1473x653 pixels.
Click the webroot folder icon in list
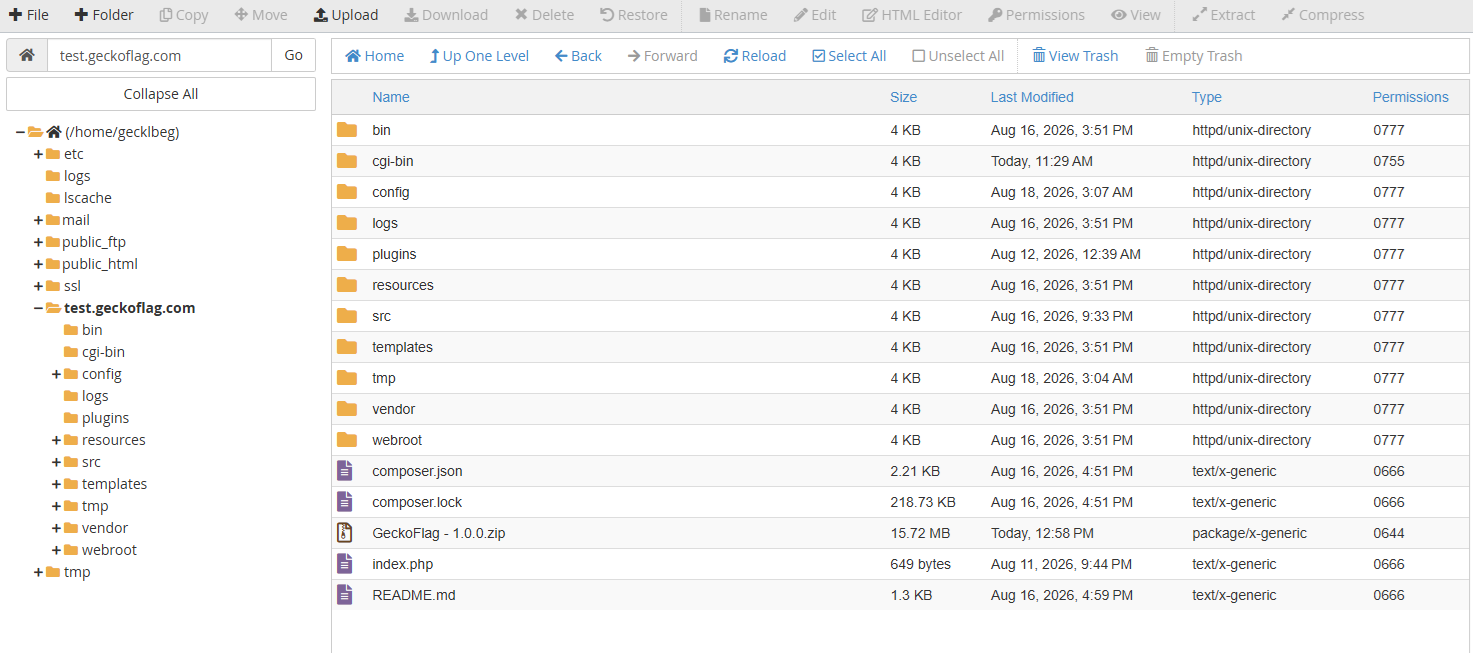(347, 440)
